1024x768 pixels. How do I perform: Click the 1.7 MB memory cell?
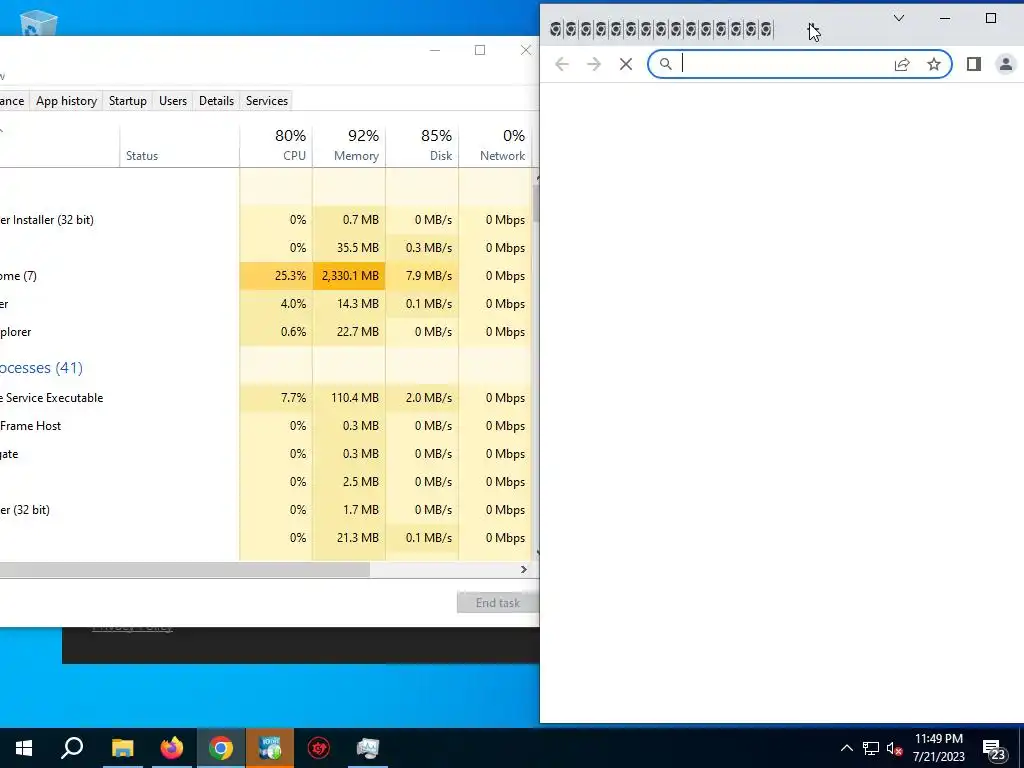(x=349, y=510)
